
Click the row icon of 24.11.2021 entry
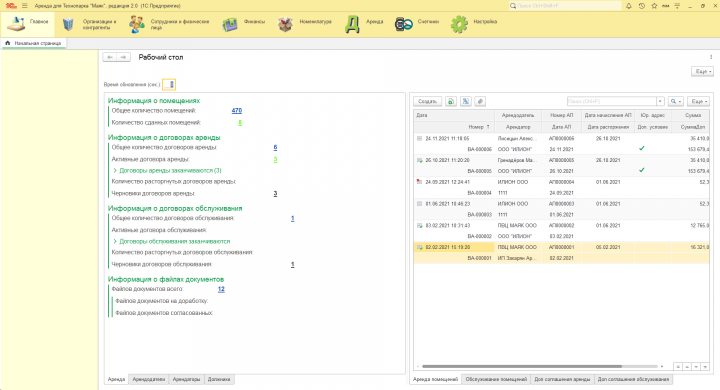[419, 138]
